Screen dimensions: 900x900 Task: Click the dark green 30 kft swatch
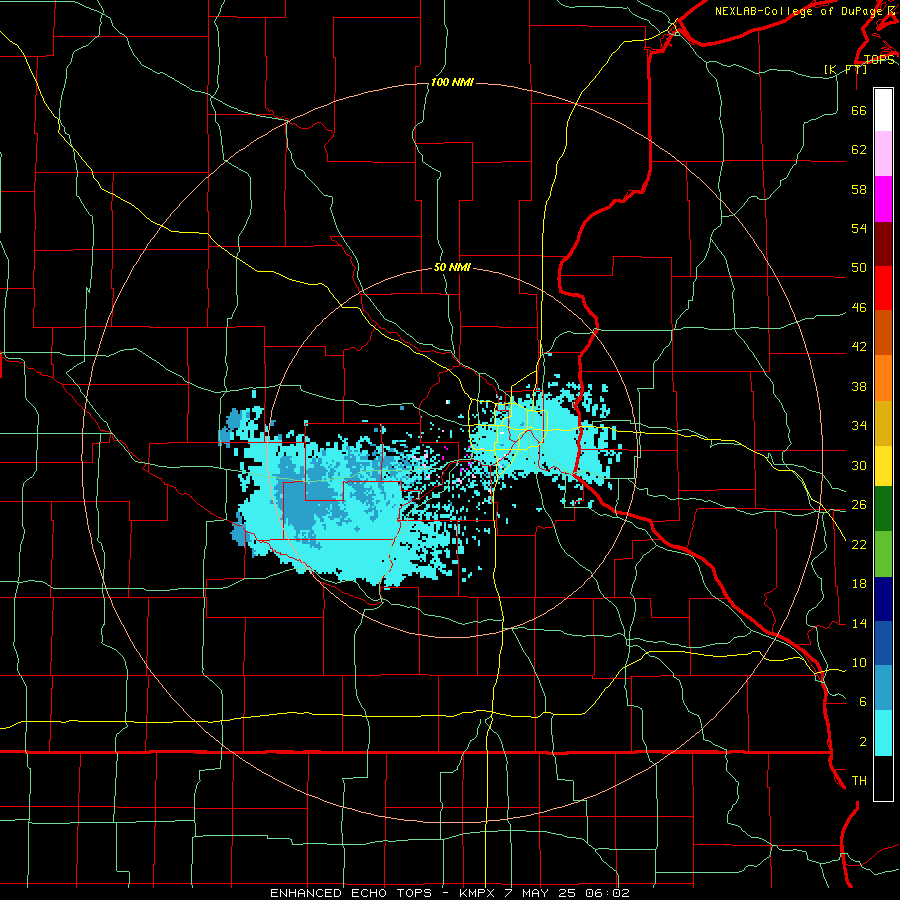tap(883, 509)
